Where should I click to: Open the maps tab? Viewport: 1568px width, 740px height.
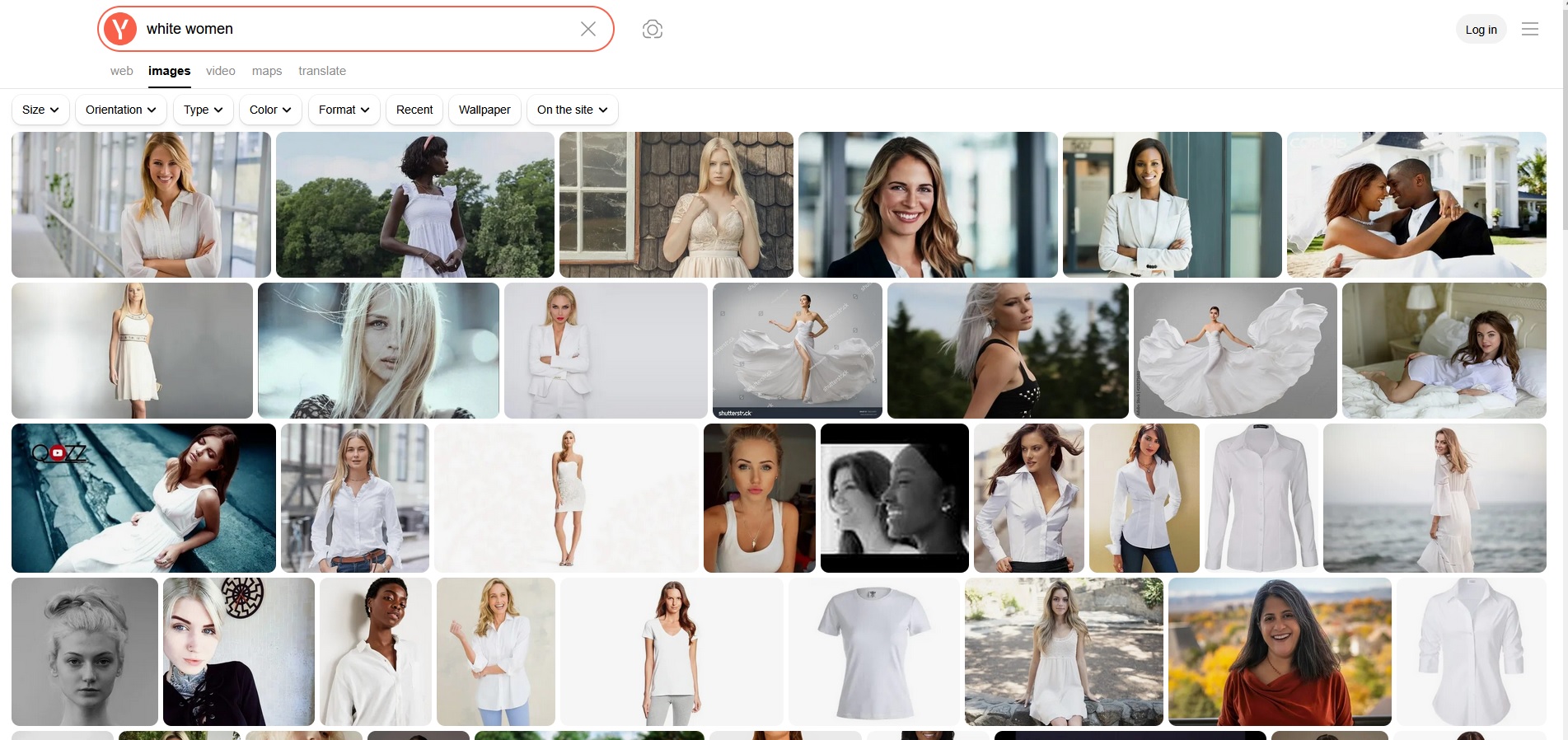tap(267, 71)
